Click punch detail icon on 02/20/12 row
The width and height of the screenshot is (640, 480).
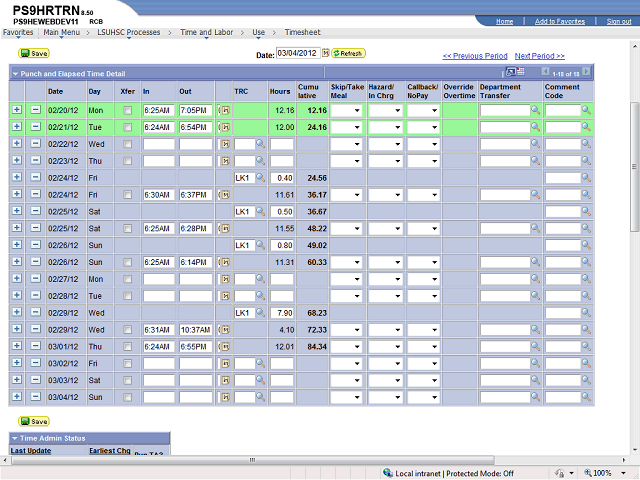click(x=223, y=110)
